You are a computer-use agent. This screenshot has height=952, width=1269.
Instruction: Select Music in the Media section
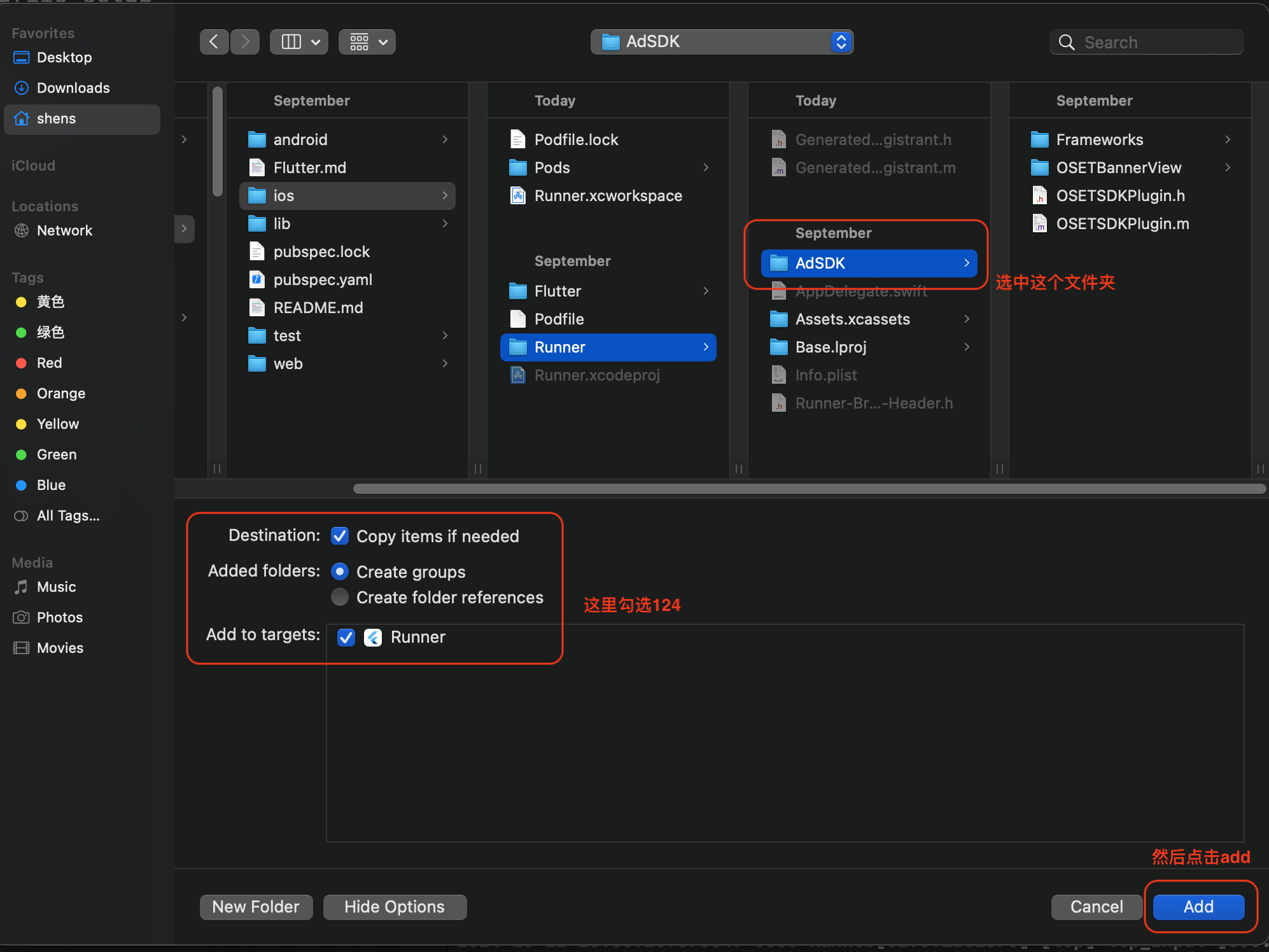pos(56,587)
